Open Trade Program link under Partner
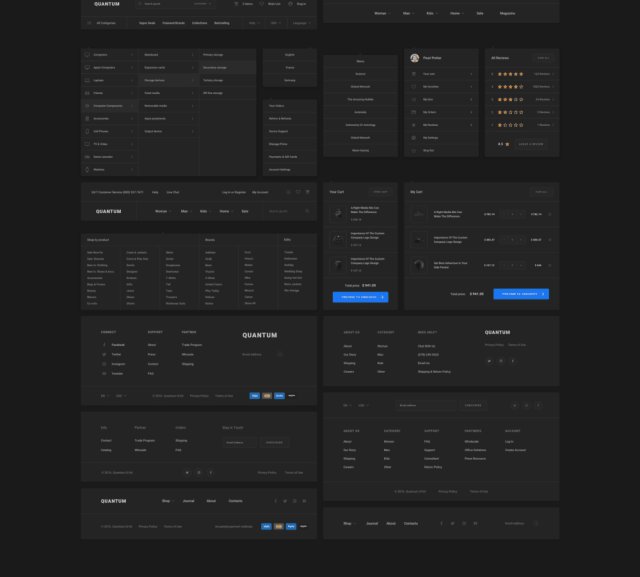The width and height of the screenshot is (640, 577). tap(144, 440)
